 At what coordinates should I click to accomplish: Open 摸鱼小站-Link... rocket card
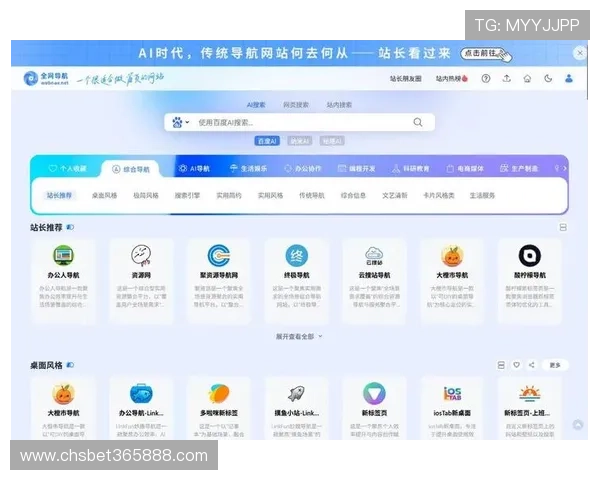[297, 409]
